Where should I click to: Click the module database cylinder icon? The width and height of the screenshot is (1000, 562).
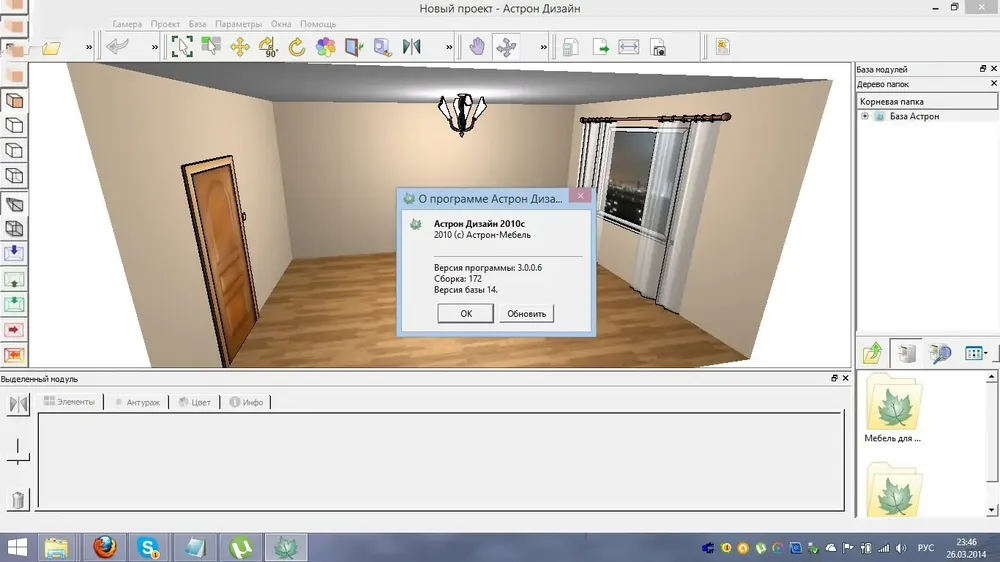pos(906,353)
